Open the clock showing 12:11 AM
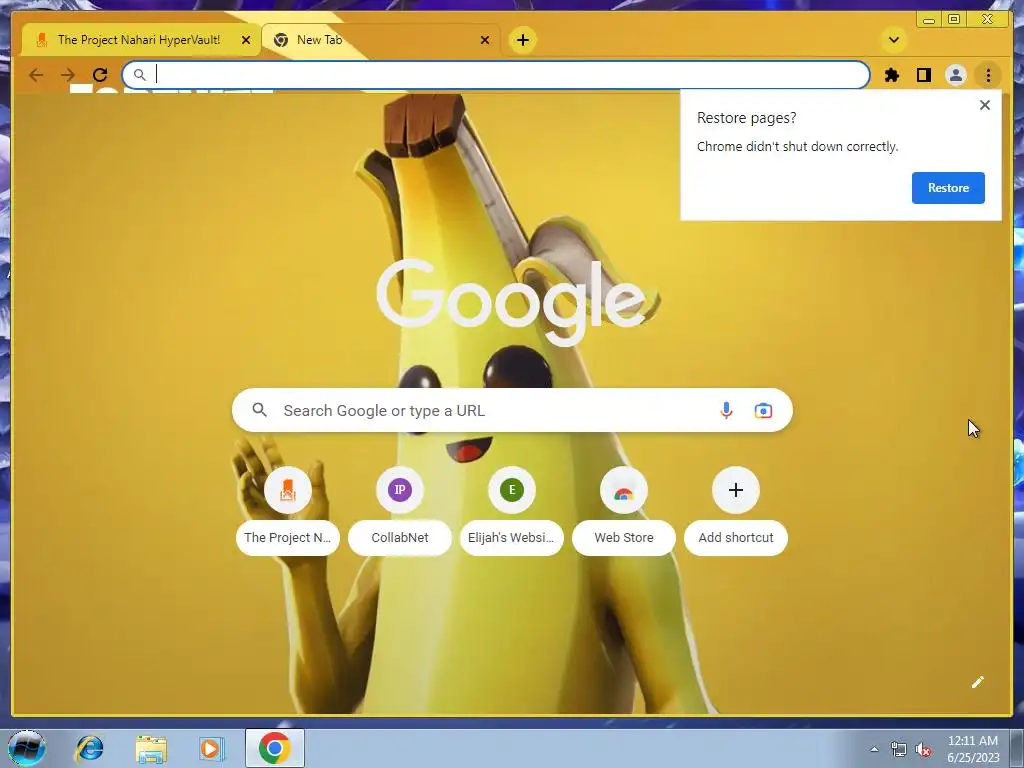This screenshot has width=1024, height=768. tap(973, 749)
